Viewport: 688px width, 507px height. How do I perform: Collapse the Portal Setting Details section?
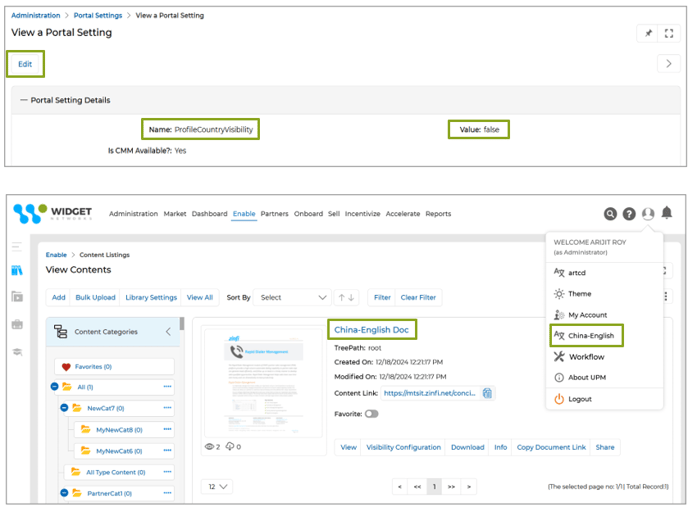click(x=24, y=100)
